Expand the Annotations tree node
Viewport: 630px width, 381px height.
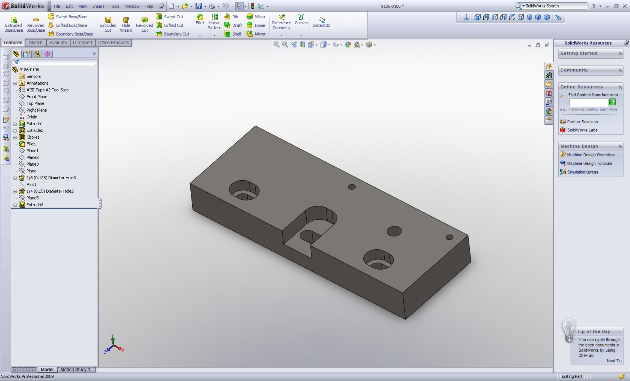(15, 83)
